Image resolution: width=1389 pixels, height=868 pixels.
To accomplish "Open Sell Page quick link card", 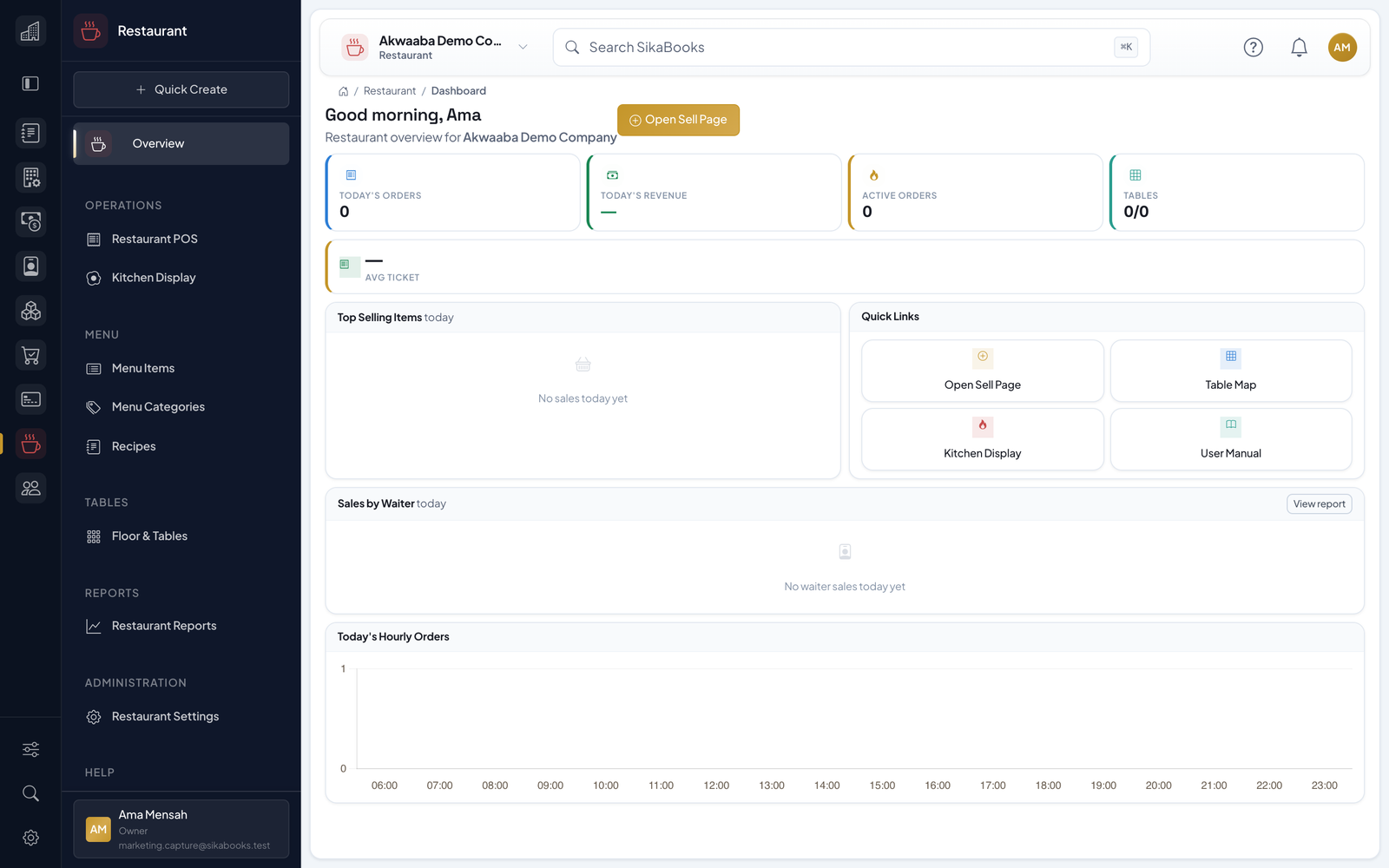I will [983, 371].
